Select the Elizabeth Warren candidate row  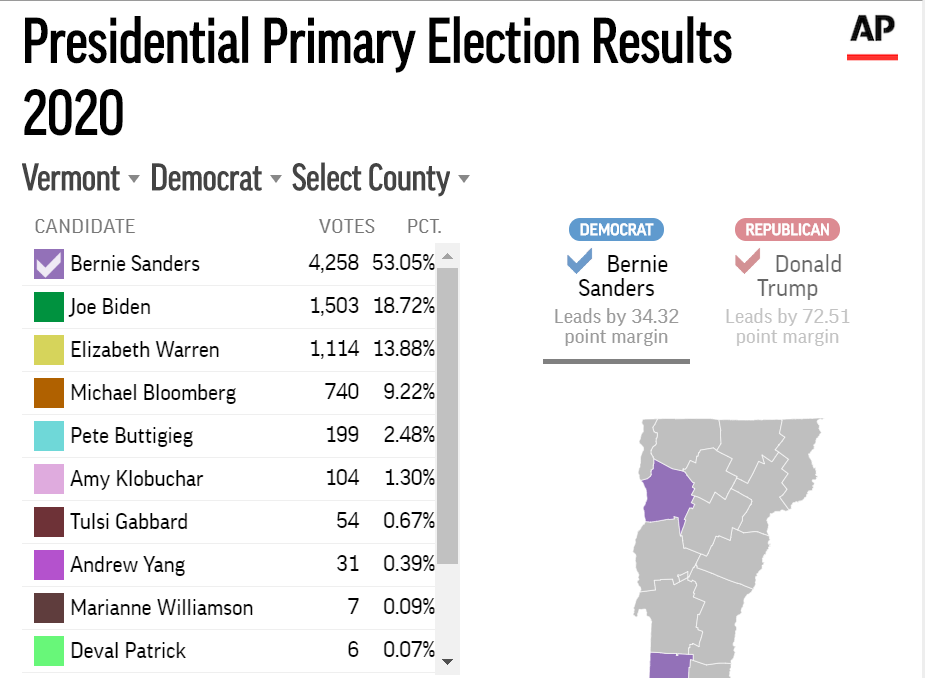234,350
